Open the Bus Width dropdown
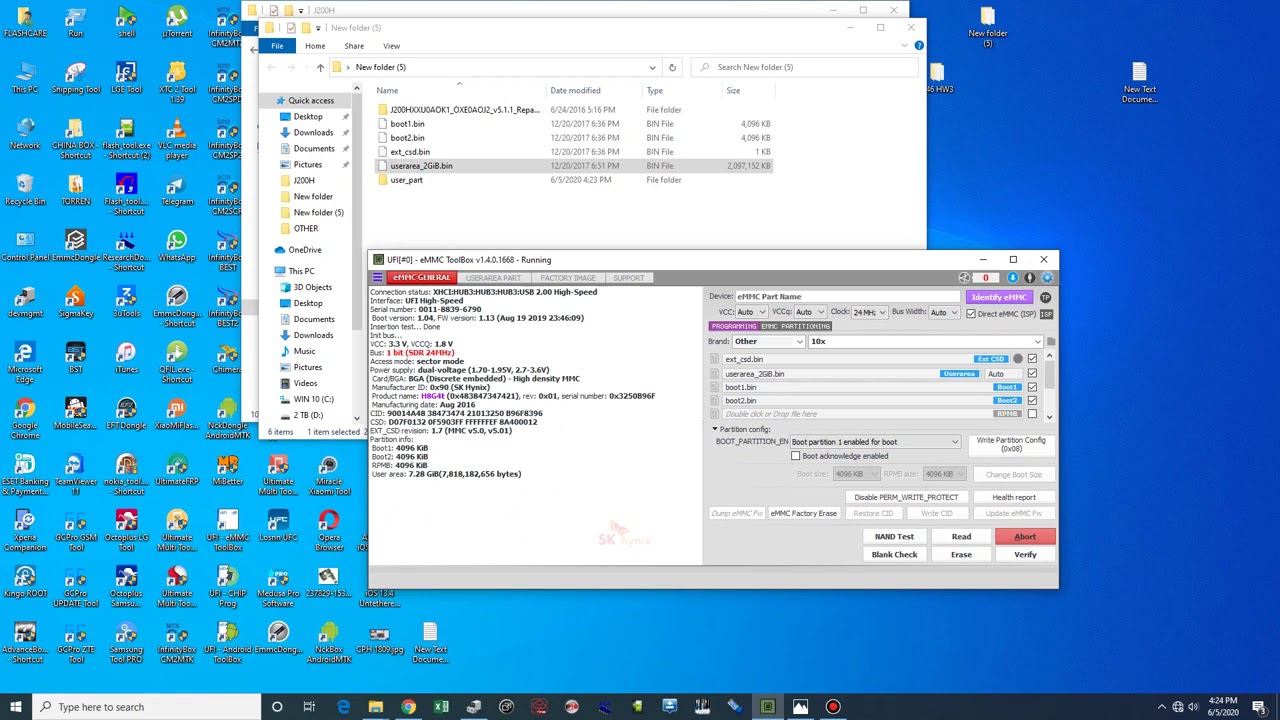This screenshot has width=1280, height=720. point(943,312)
